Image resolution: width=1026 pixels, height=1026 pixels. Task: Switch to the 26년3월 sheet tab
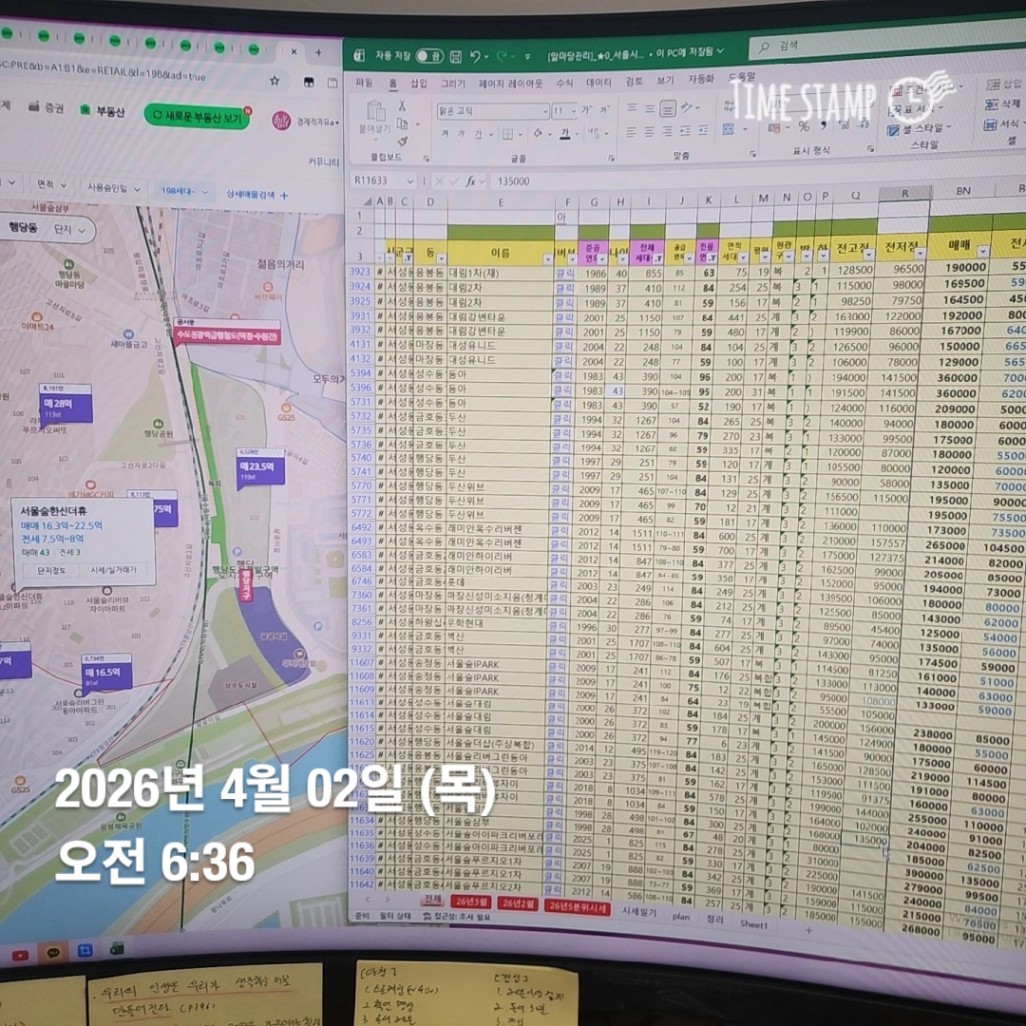(x=470, y=902)
